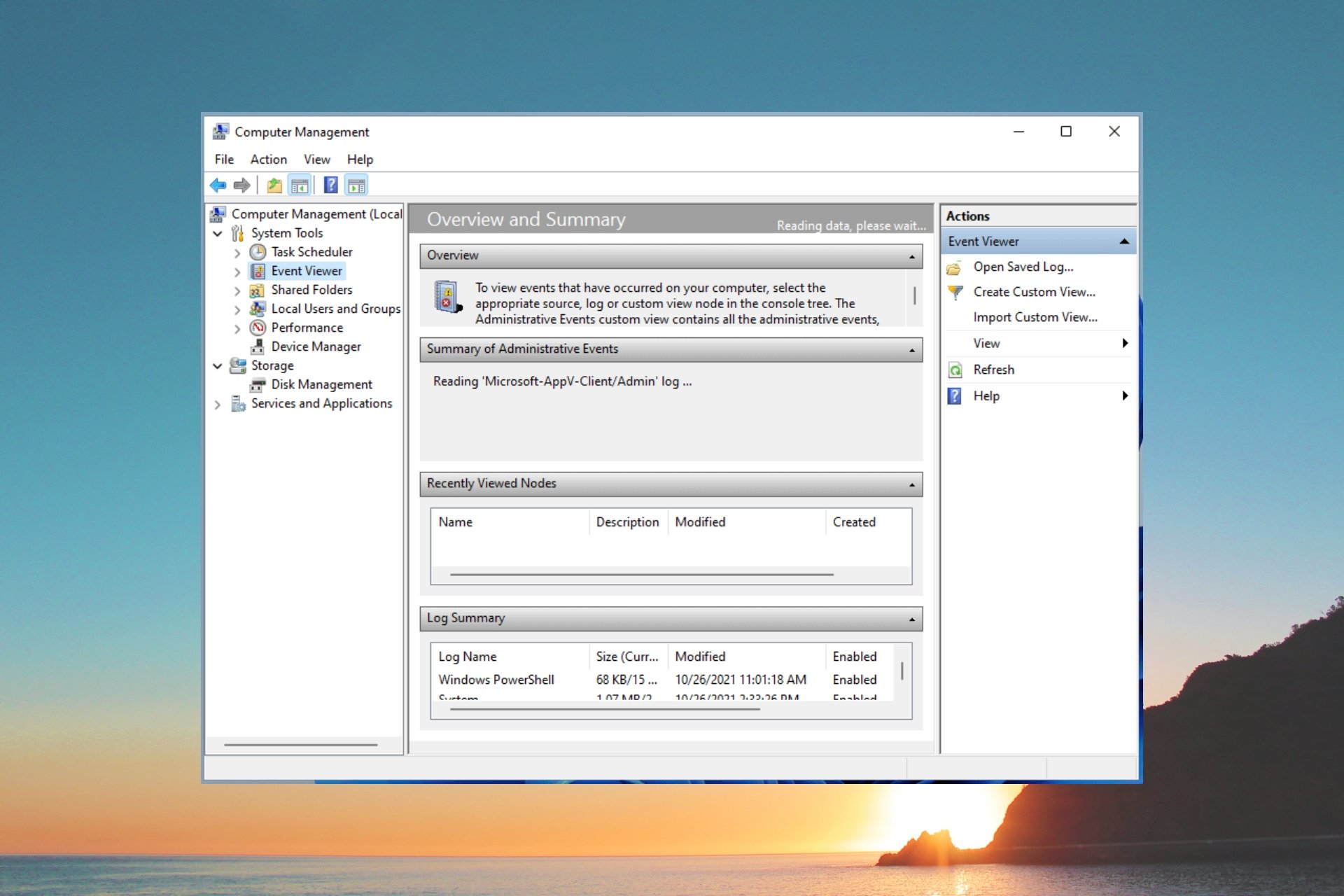Image resolution: width=1344 pixels, height=896 pixels.
Task: Click the Computer Management root node icon
Action: coord(218,213)
